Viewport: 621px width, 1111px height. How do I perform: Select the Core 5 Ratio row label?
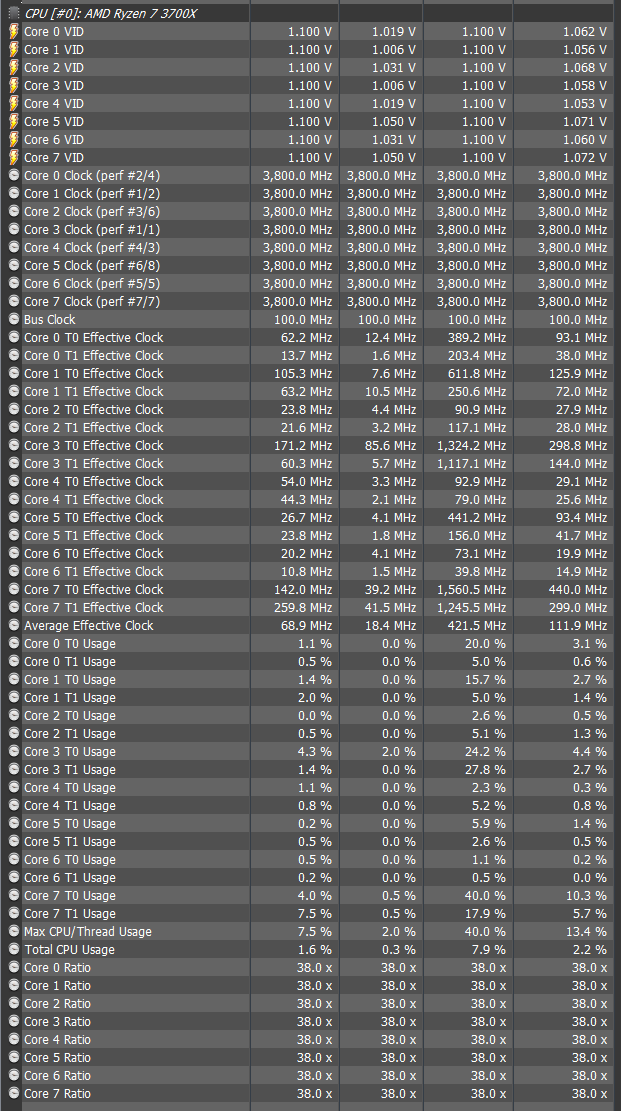[57, 1057]
